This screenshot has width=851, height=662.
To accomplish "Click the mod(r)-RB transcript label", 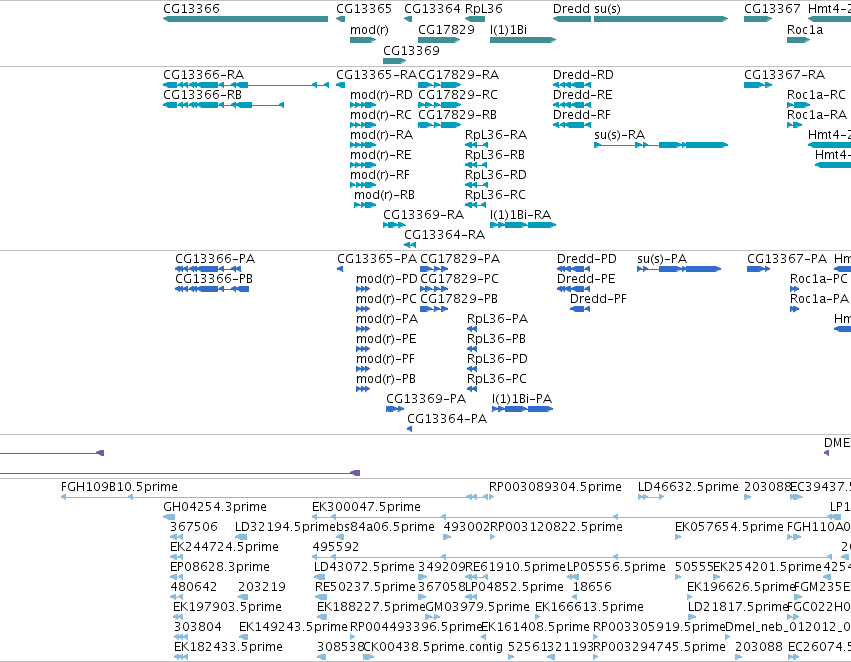I will (384, 194).
